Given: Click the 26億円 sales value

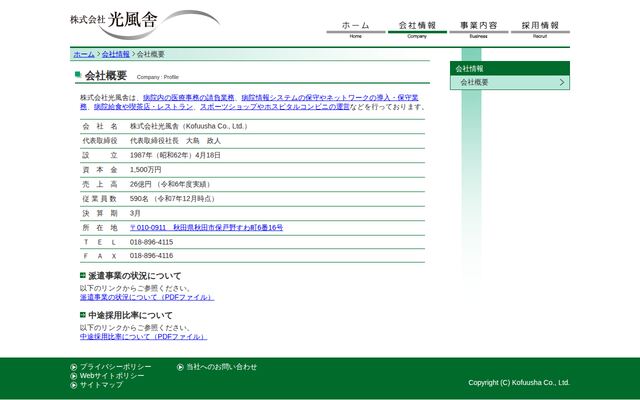Looking at the screenshot, I should [x=171, y=184].
